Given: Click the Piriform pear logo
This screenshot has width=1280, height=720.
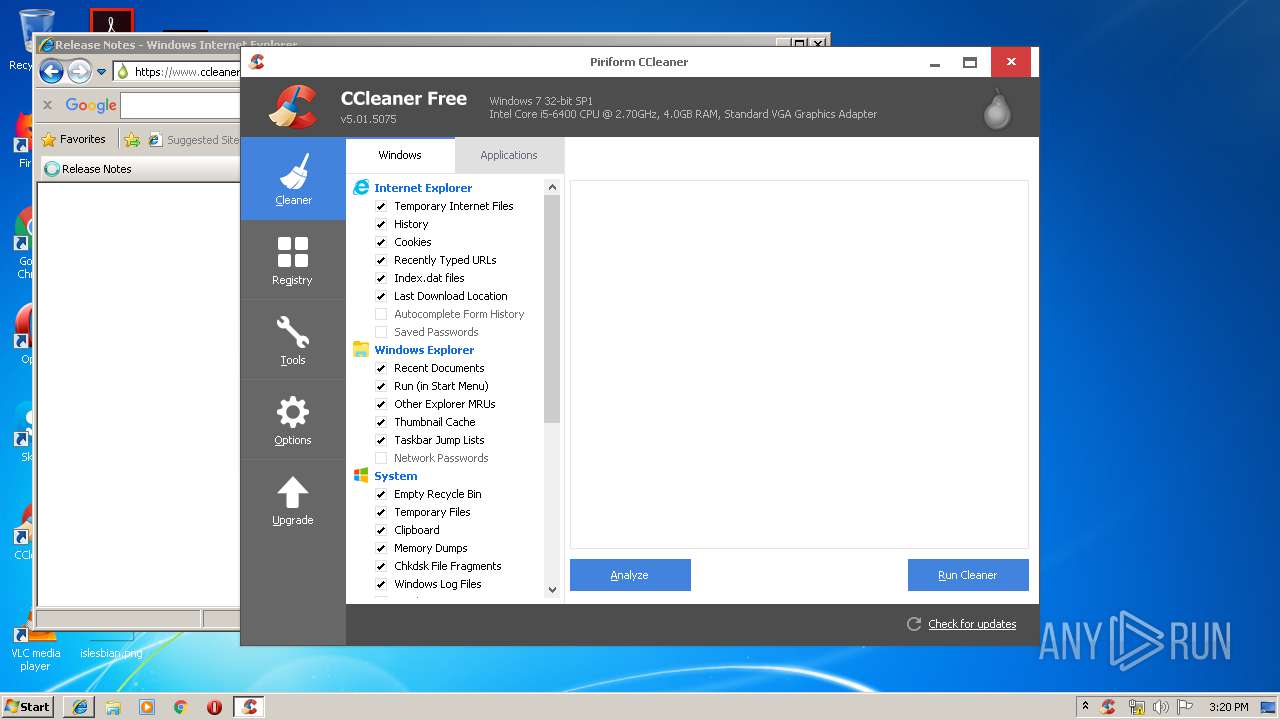Looking at the screenshot, I should (997, 109).
